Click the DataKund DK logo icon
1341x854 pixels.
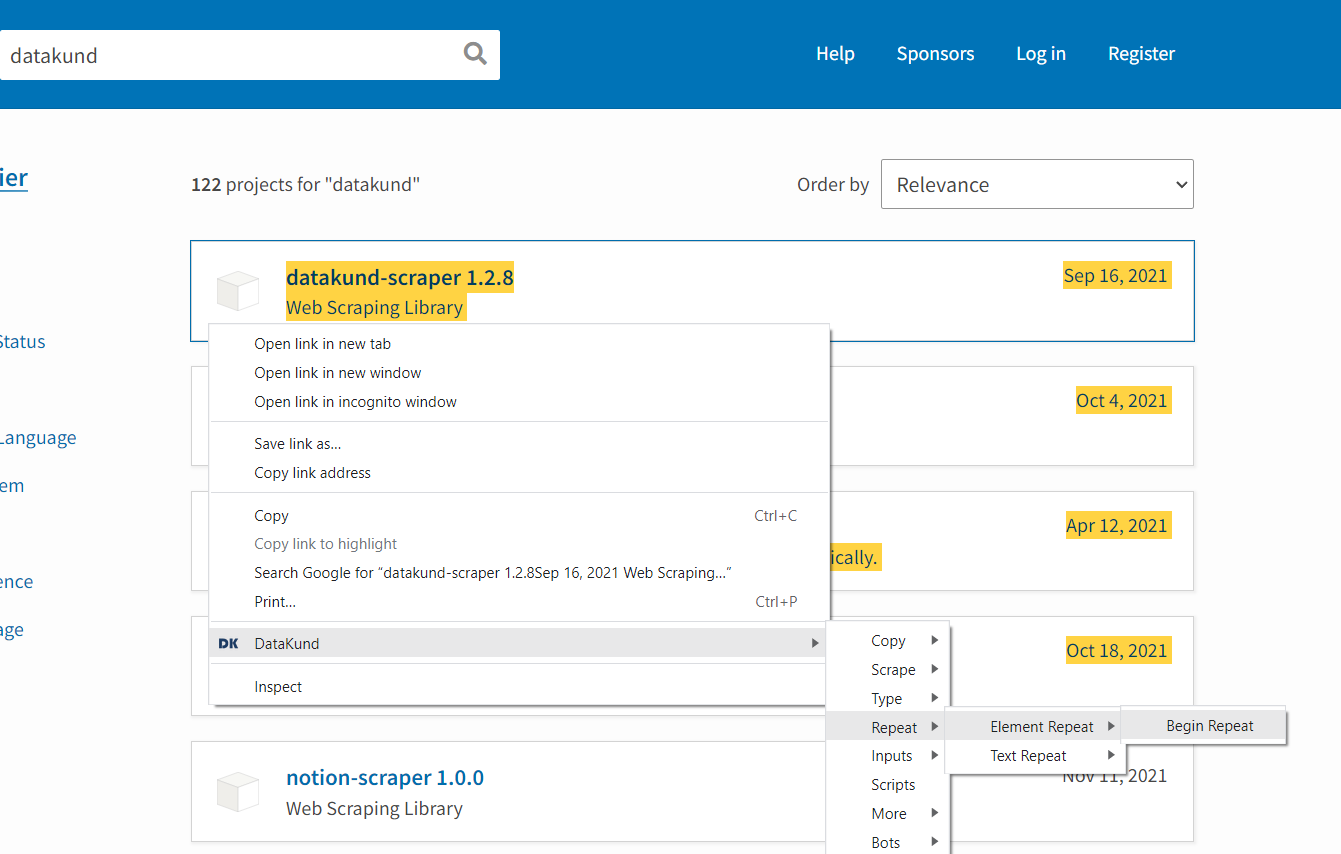coord(228,644)
